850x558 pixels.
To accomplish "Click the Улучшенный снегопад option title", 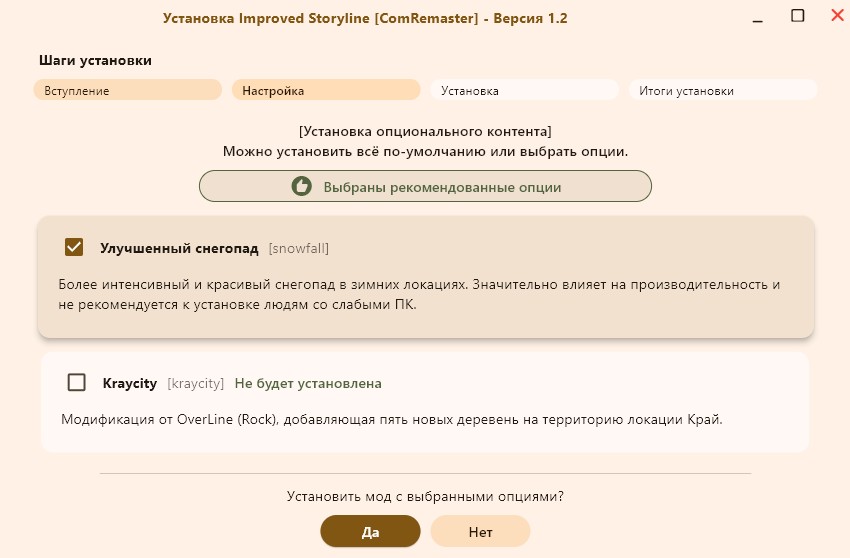I will point(179,248).
